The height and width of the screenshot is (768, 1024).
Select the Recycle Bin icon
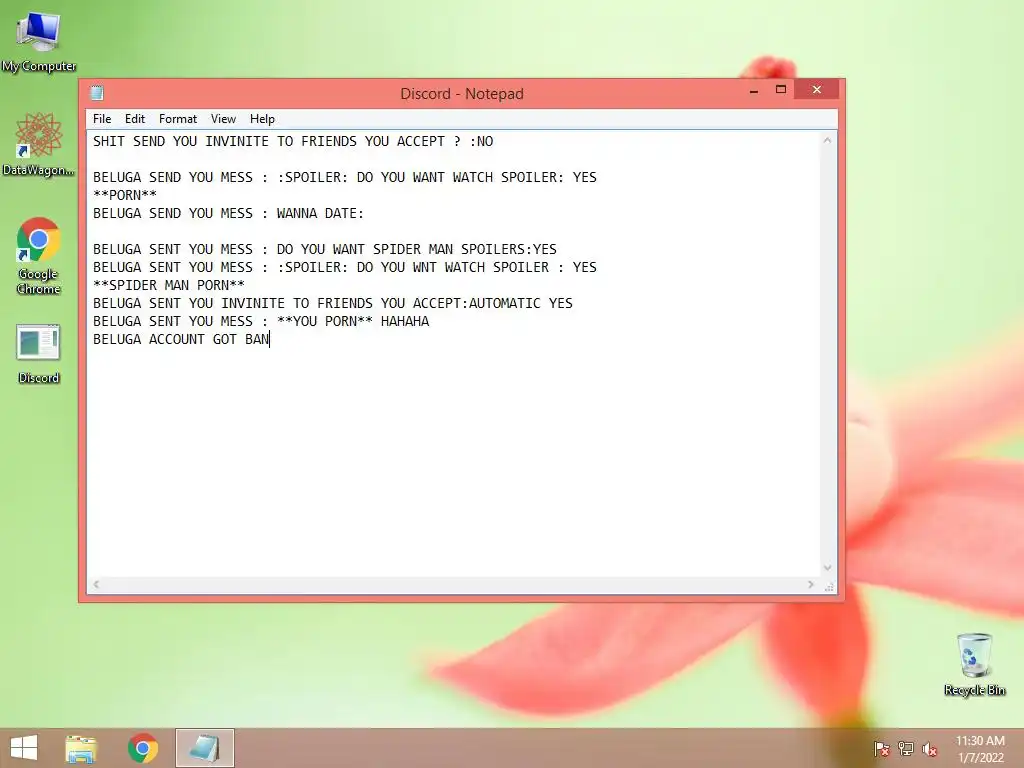tap(974, 664)
